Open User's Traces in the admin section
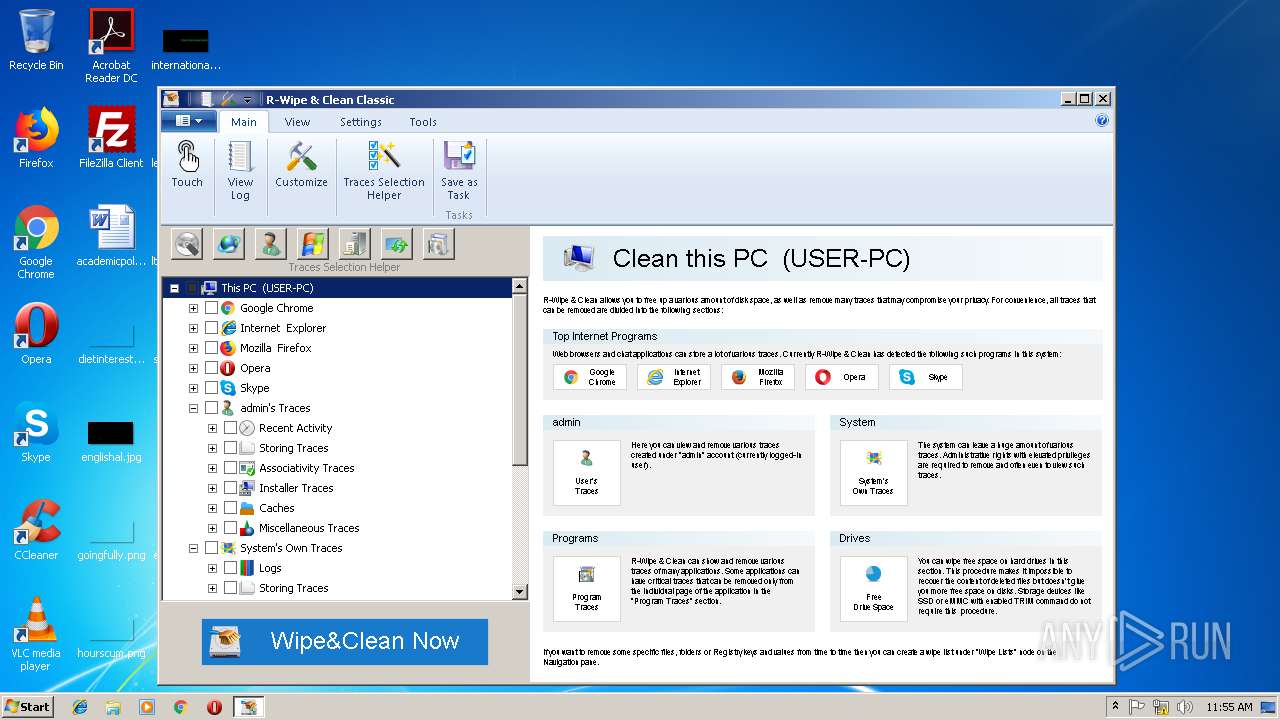The image size is (1280, 720). tap(587, 473)
